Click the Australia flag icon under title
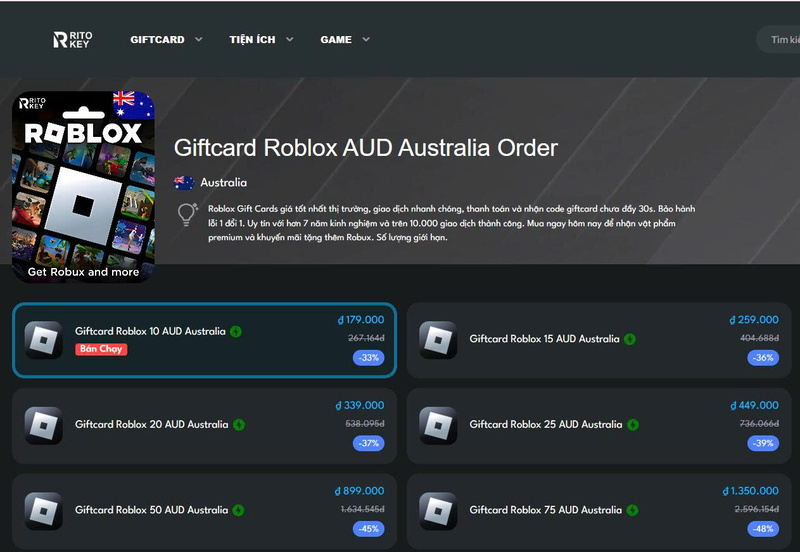 [184, 183]
